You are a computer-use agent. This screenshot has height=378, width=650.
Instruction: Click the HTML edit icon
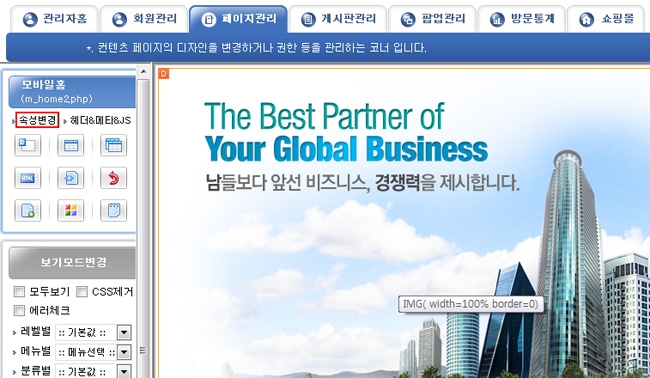point(28,178)
